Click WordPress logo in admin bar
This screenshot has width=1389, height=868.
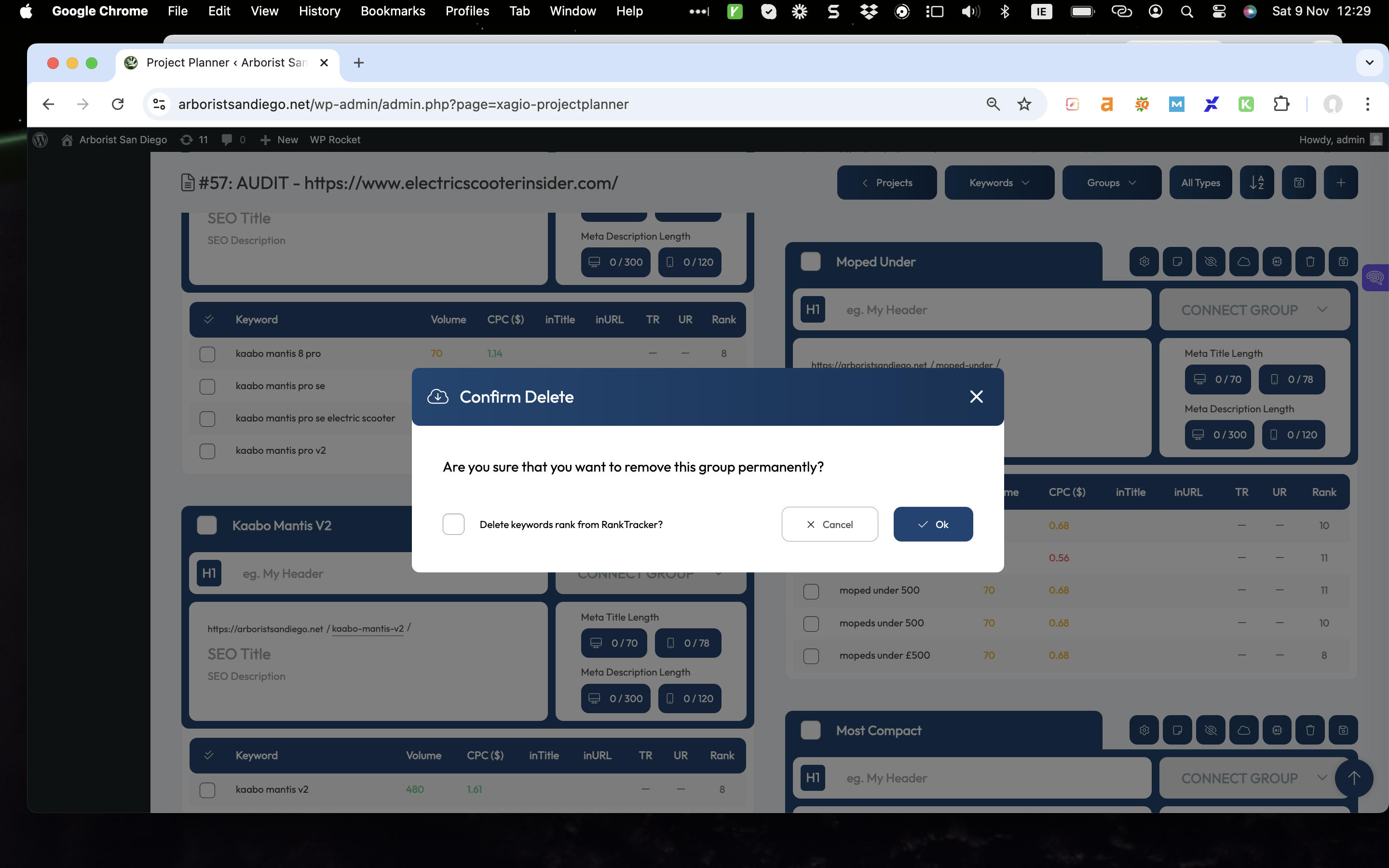(x=40, y=139)
